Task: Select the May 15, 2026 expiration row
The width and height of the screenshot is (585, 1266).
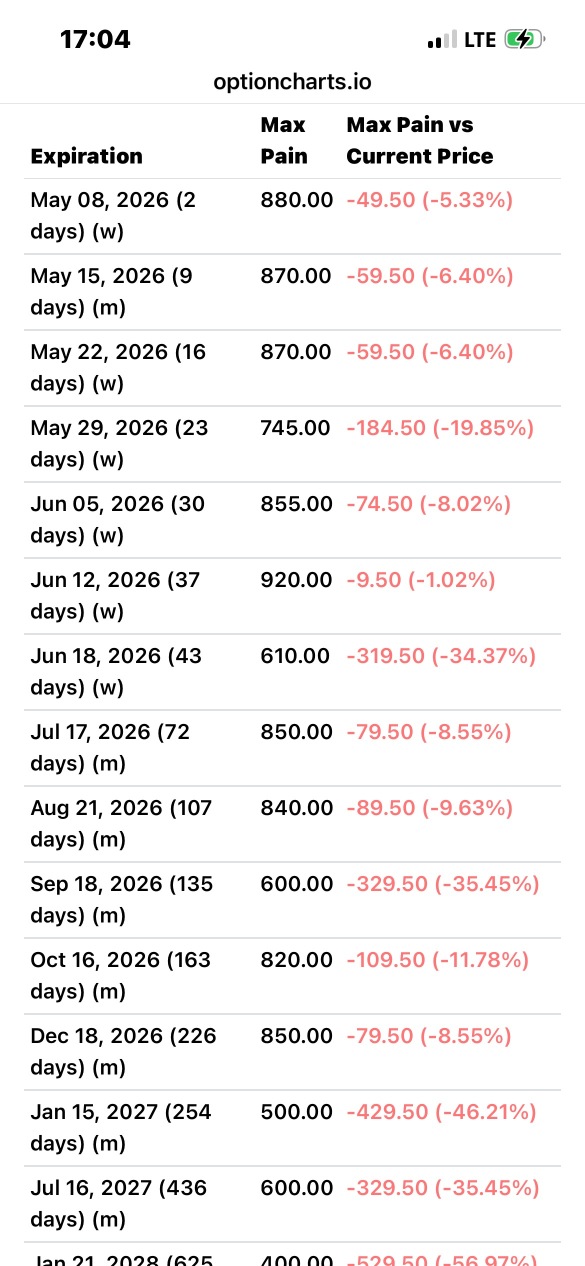Action: [292, 292]
